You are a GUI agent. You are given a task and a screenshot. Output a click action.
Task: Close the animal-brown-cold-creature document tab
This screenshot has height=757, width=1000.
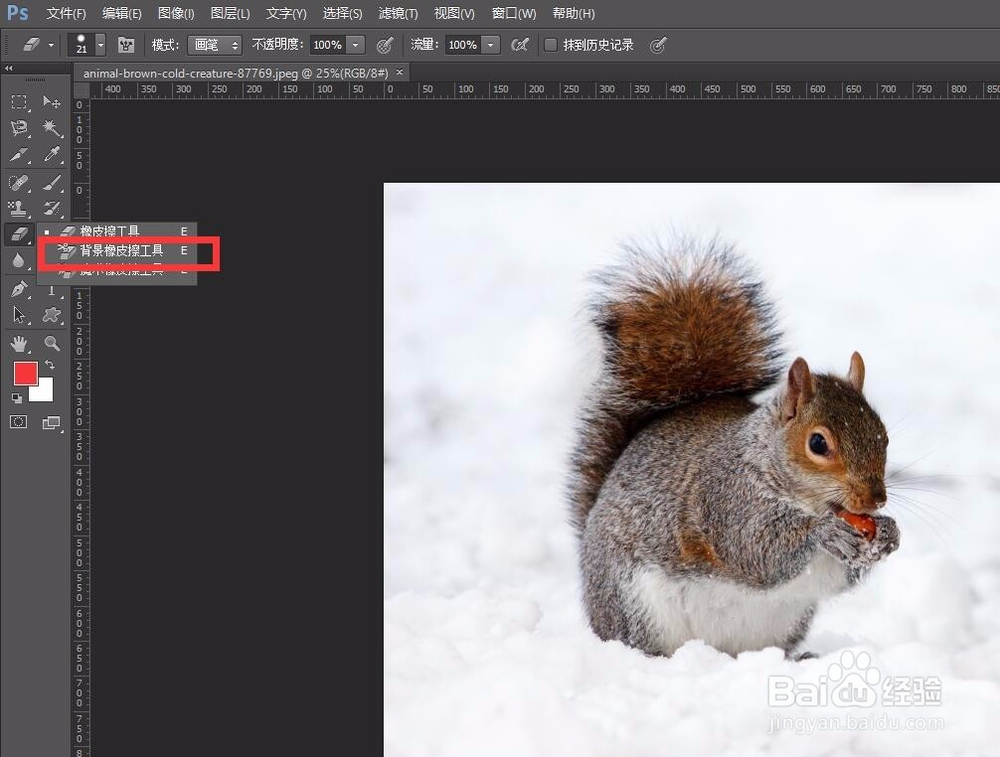[x=400, y=72]
